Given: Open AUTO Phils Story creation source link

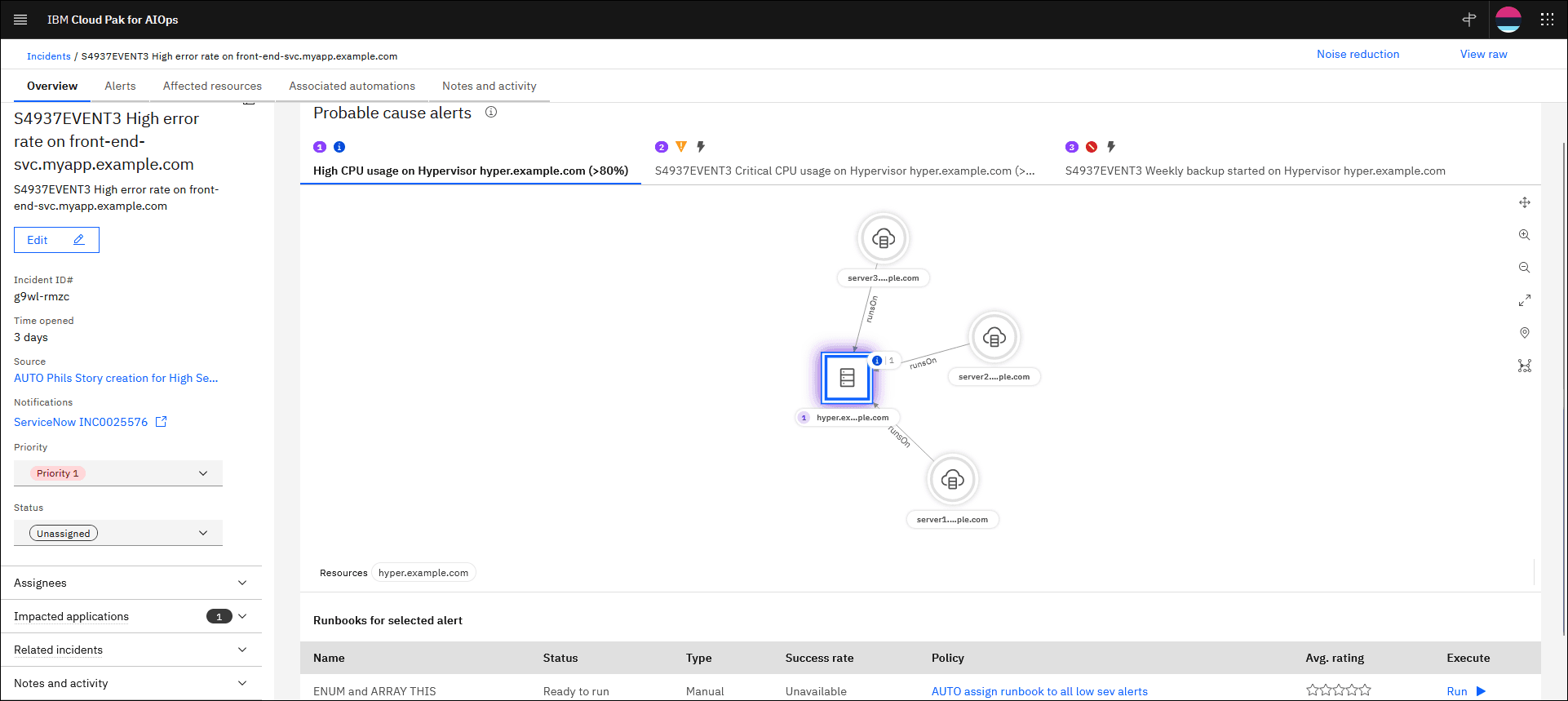Looking at the screenshot, I should (116, 378).
